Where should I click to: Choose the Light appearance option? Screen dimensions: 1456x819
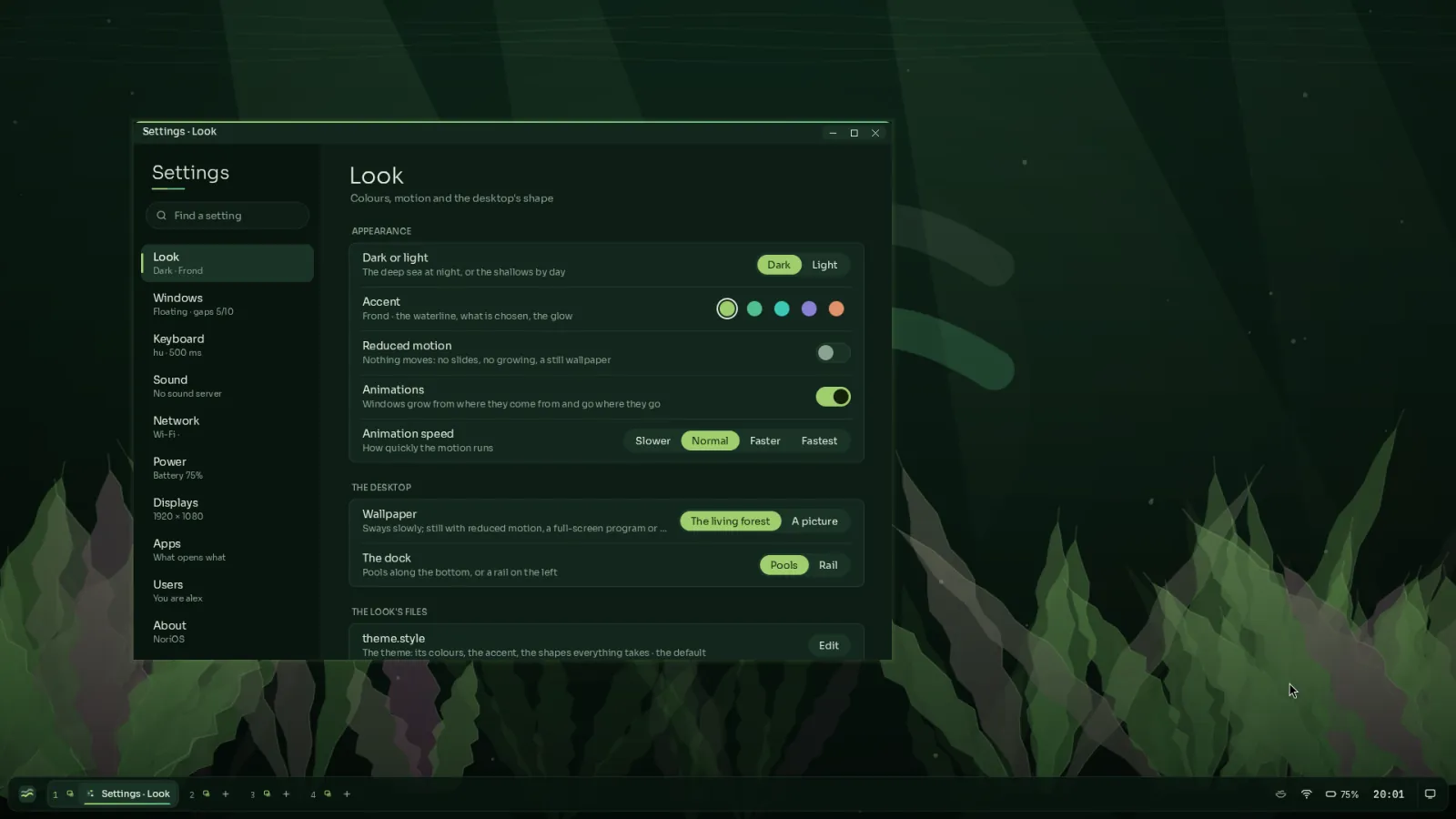pos(824,265)
